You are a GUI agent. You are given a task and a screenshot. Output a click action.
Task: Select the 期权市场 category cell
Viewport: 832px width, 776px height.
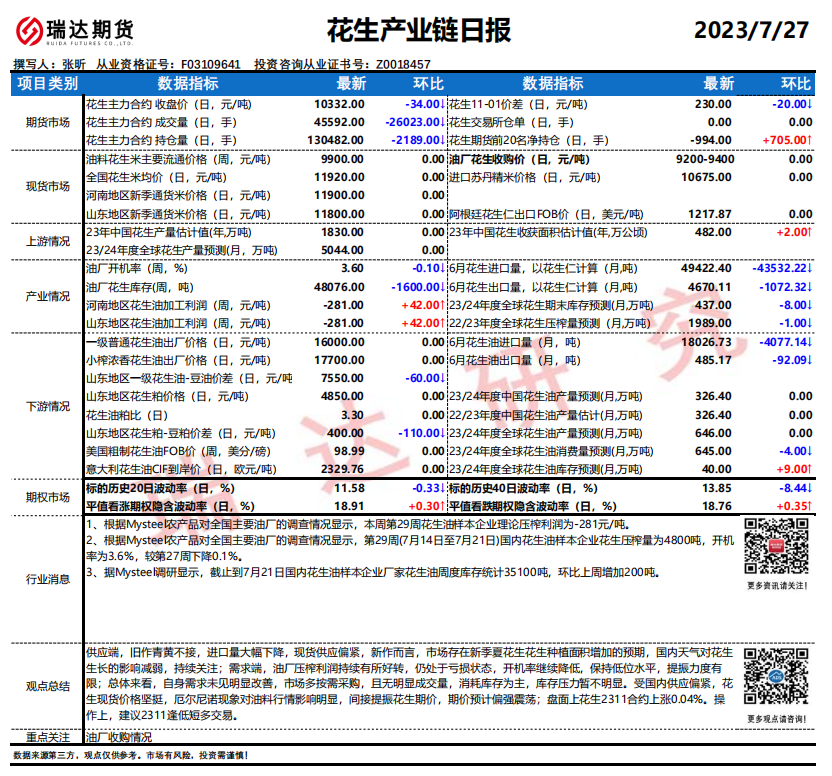(47, 497)
